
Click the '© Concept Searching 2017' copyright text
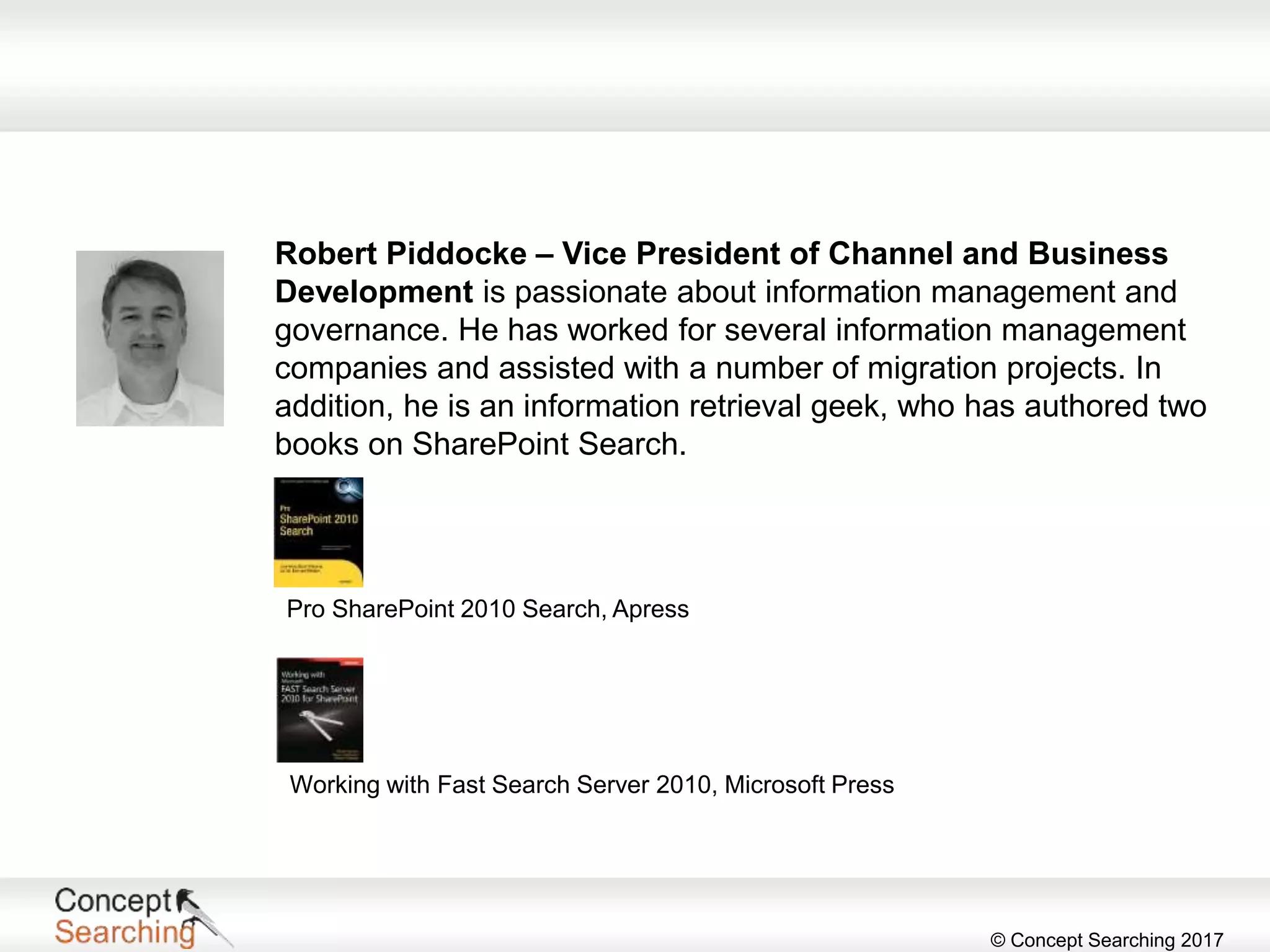[x=1106, y=940]
